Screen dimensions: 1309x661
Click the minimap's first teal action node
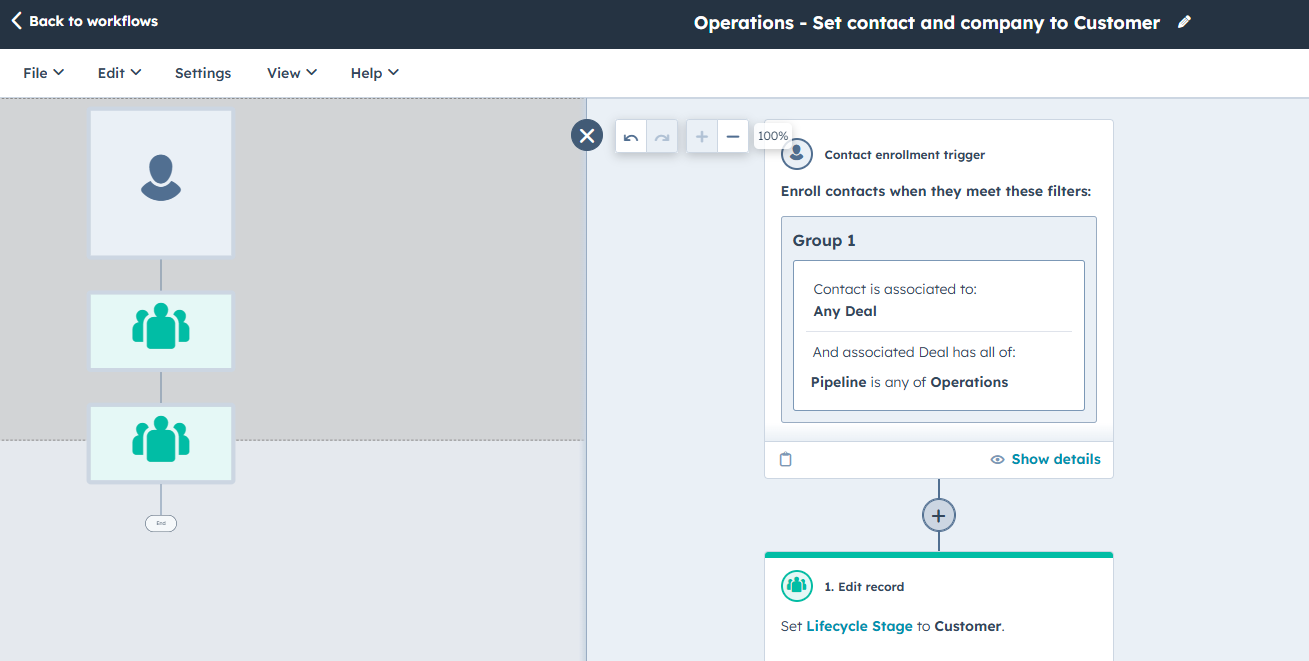tap(161, 331)
